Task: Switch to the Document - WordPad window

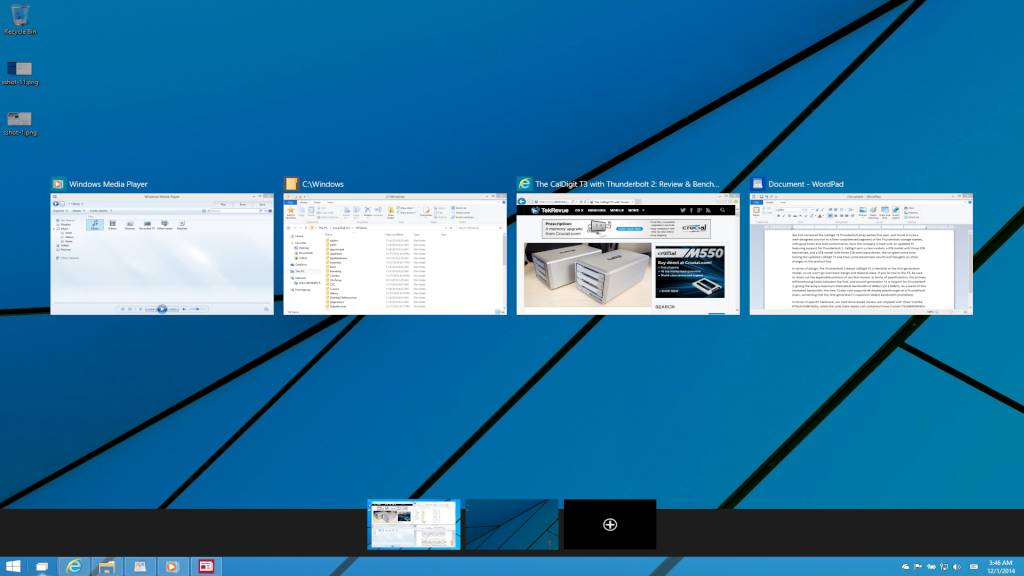Action: 862,248
